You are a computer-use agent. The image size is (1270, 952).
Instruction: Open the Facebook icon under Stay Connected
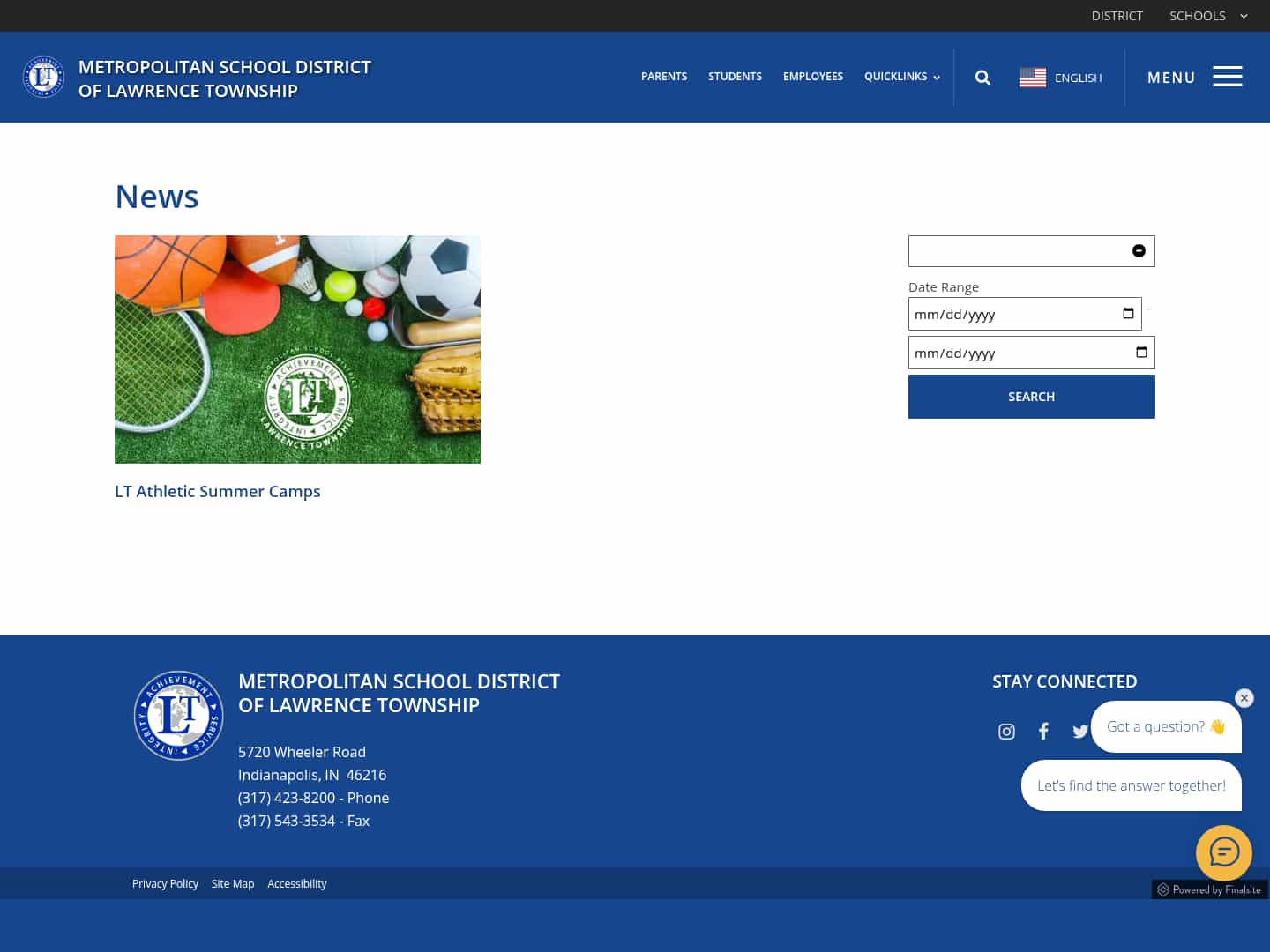pyautogui.click(x=1043, y=732)
